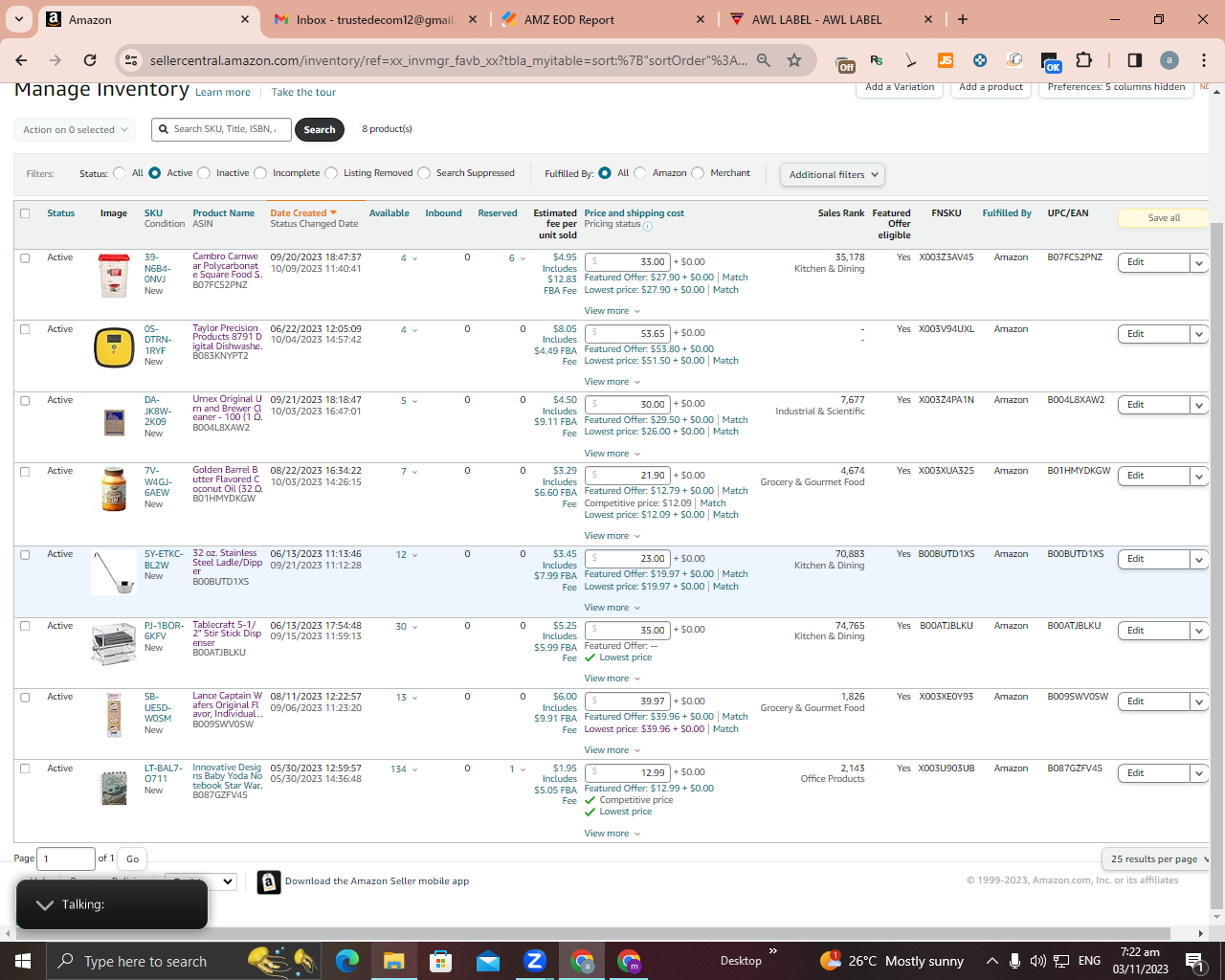Filter Fulfilled By Merchant radio button
Image resolution: width=1225 pixels, height=980 pixels.
698,173
